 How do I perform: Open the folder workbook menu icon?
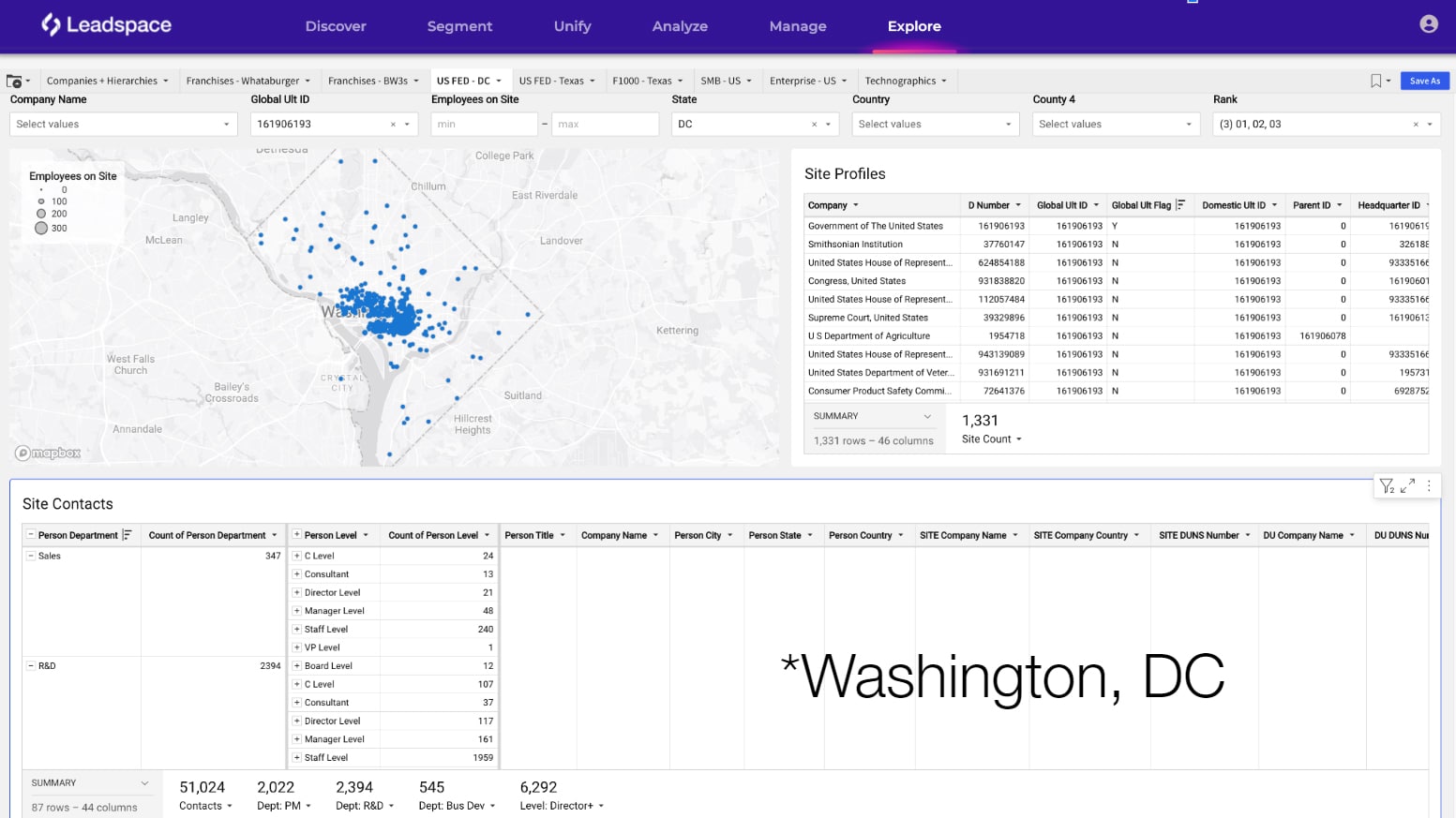(x=14, y=82)
